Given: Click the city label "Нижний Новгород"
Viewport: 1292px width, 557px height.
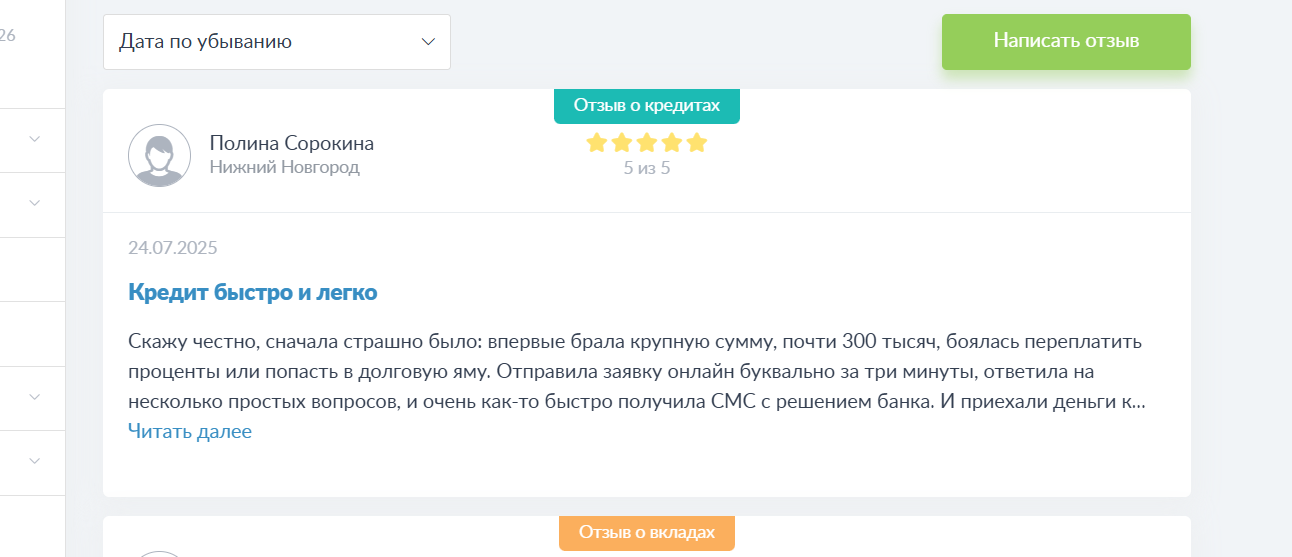Looking at the screenshot, I should pyautogui.click(x=285, y=168).
